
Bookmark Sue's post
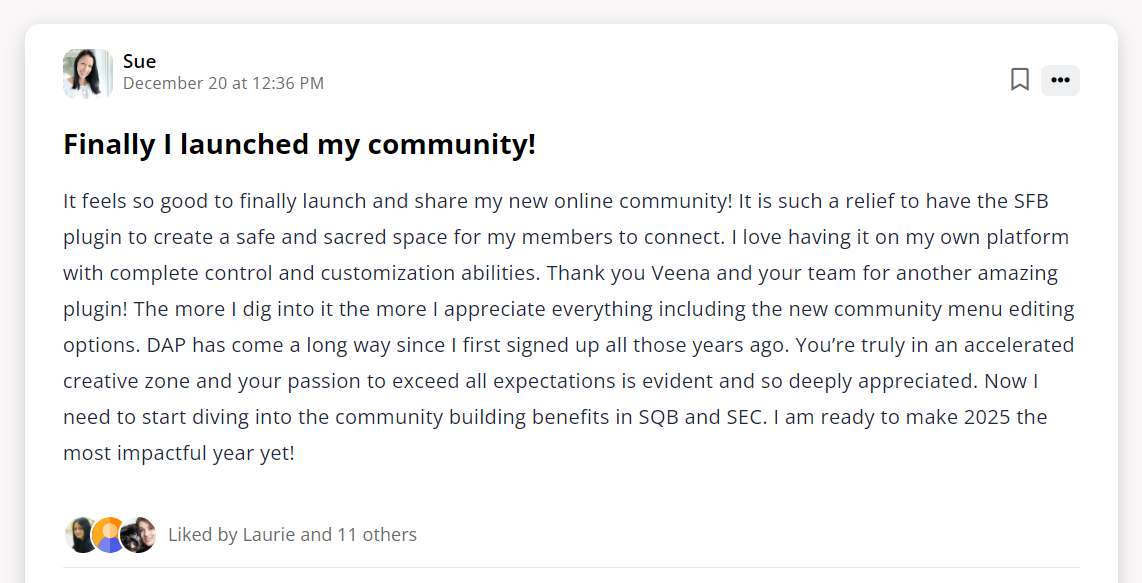(1019, 80)
